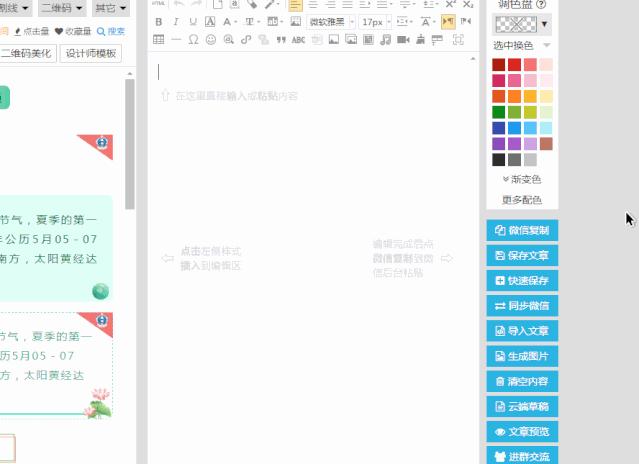639x464 pixels.
Task: Click the 同步微信 button
Action: tap(522, 306)
